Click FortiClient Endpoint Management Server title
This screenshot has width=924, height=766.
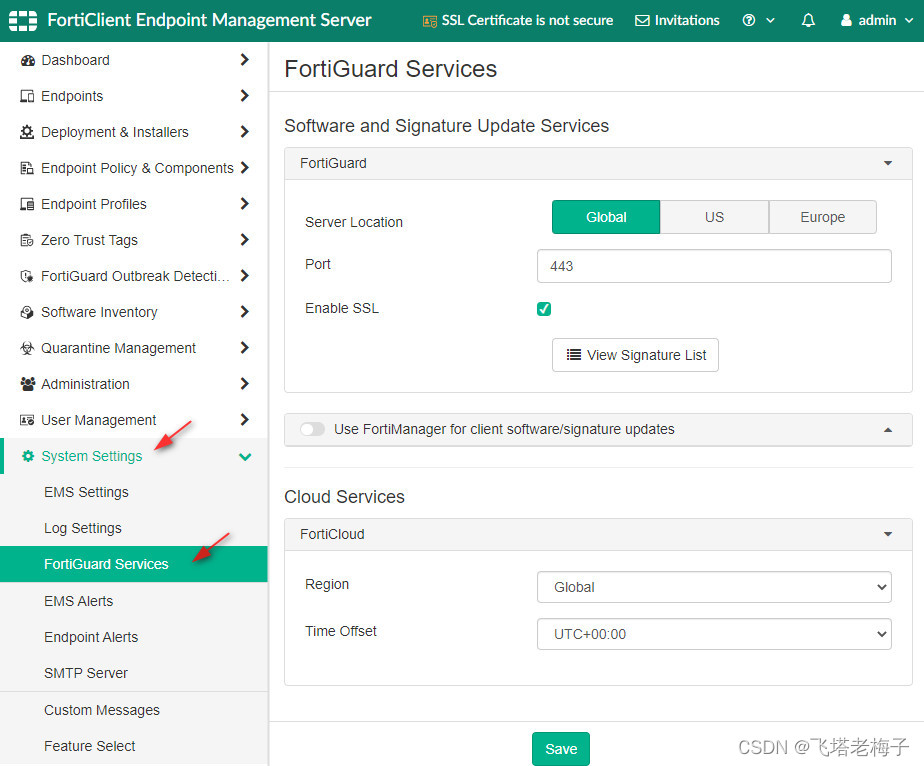[x=209, y=20]
